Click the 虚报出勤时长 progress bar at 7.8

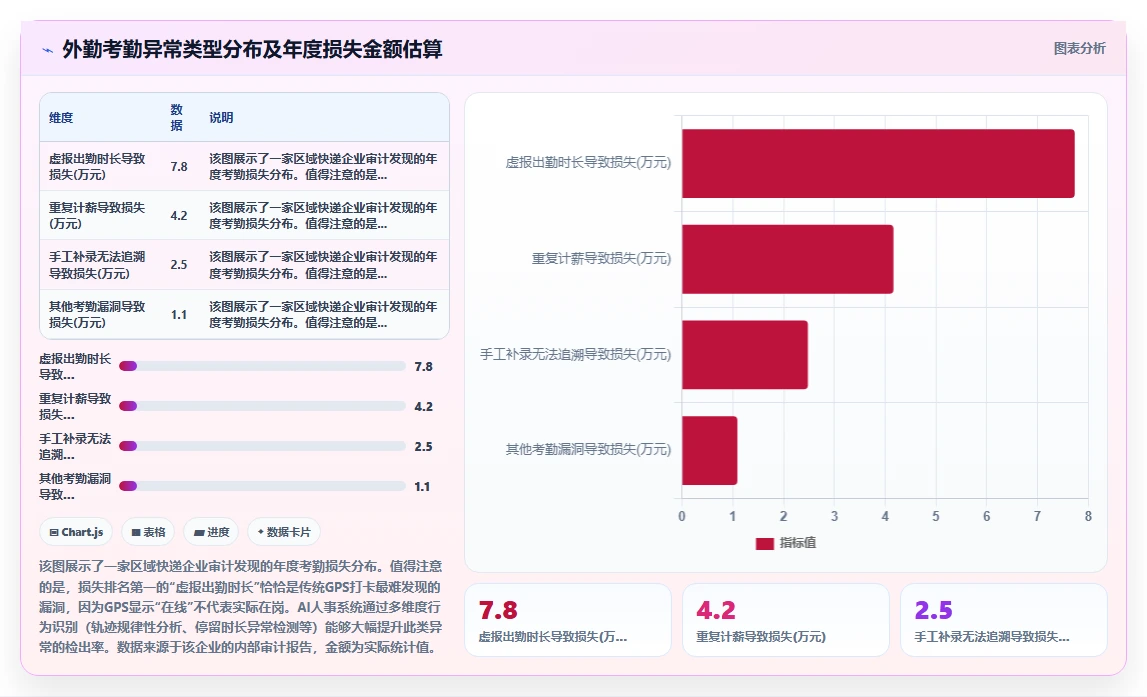click(x=262, y=366)
